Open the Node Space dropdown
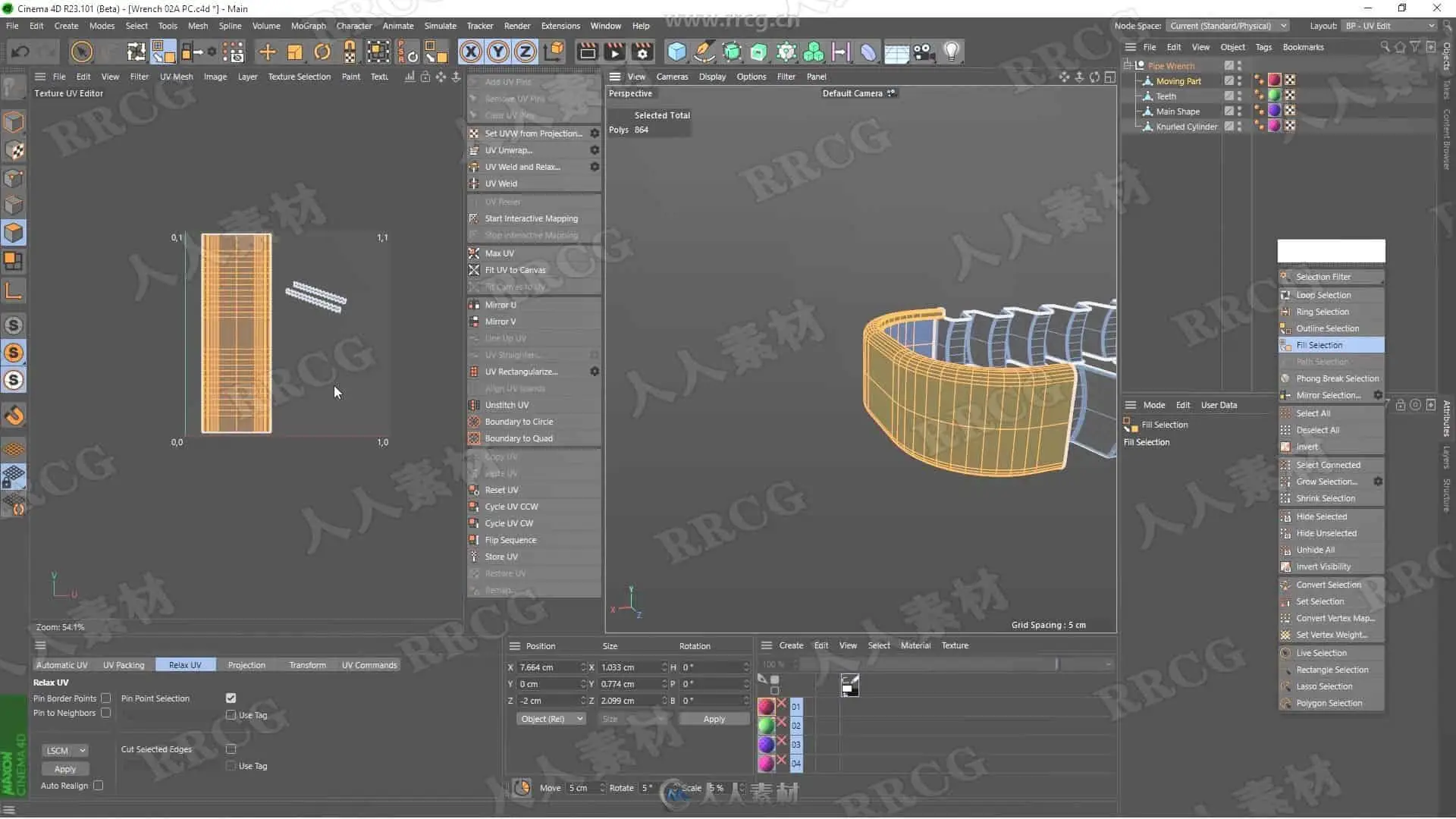 point(1227,26)
